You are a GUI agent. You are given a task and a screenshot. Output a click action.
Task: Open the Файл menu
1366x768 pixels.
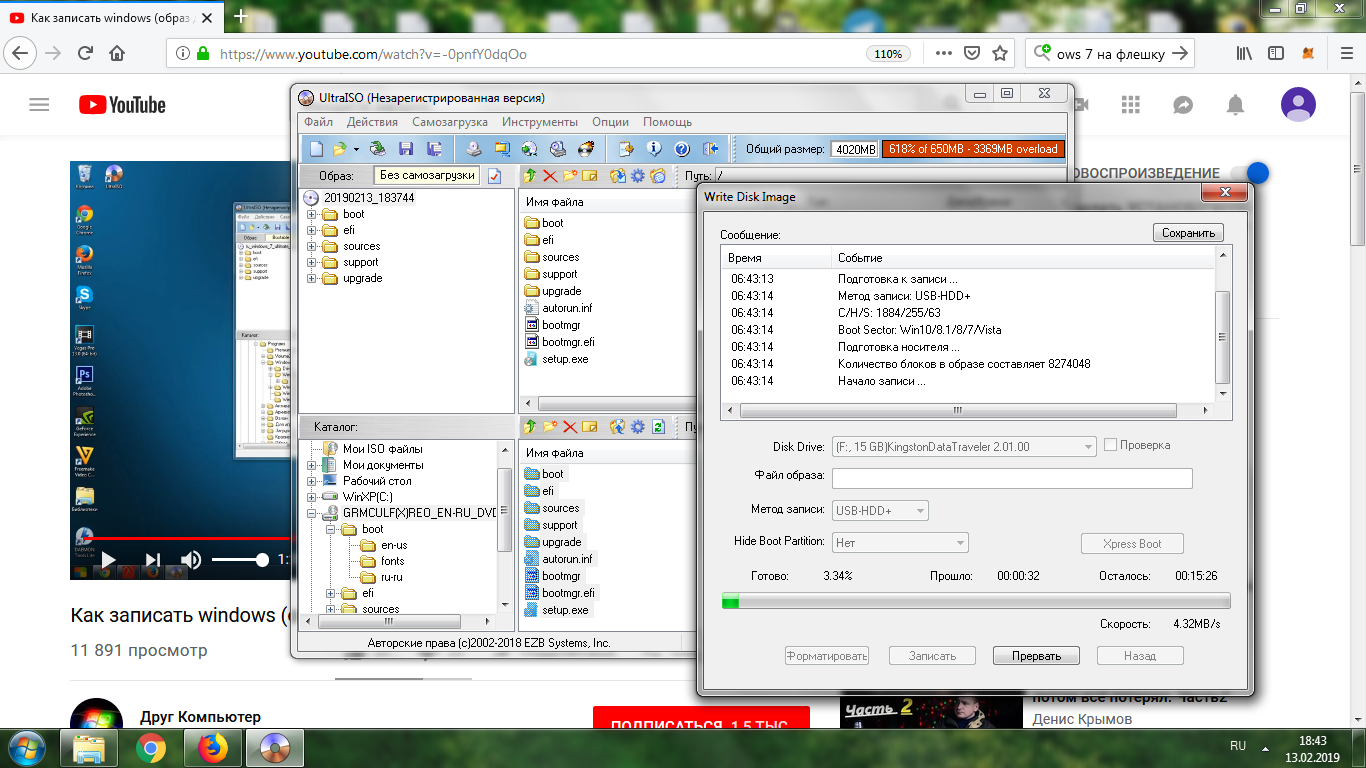coord(319,122)
